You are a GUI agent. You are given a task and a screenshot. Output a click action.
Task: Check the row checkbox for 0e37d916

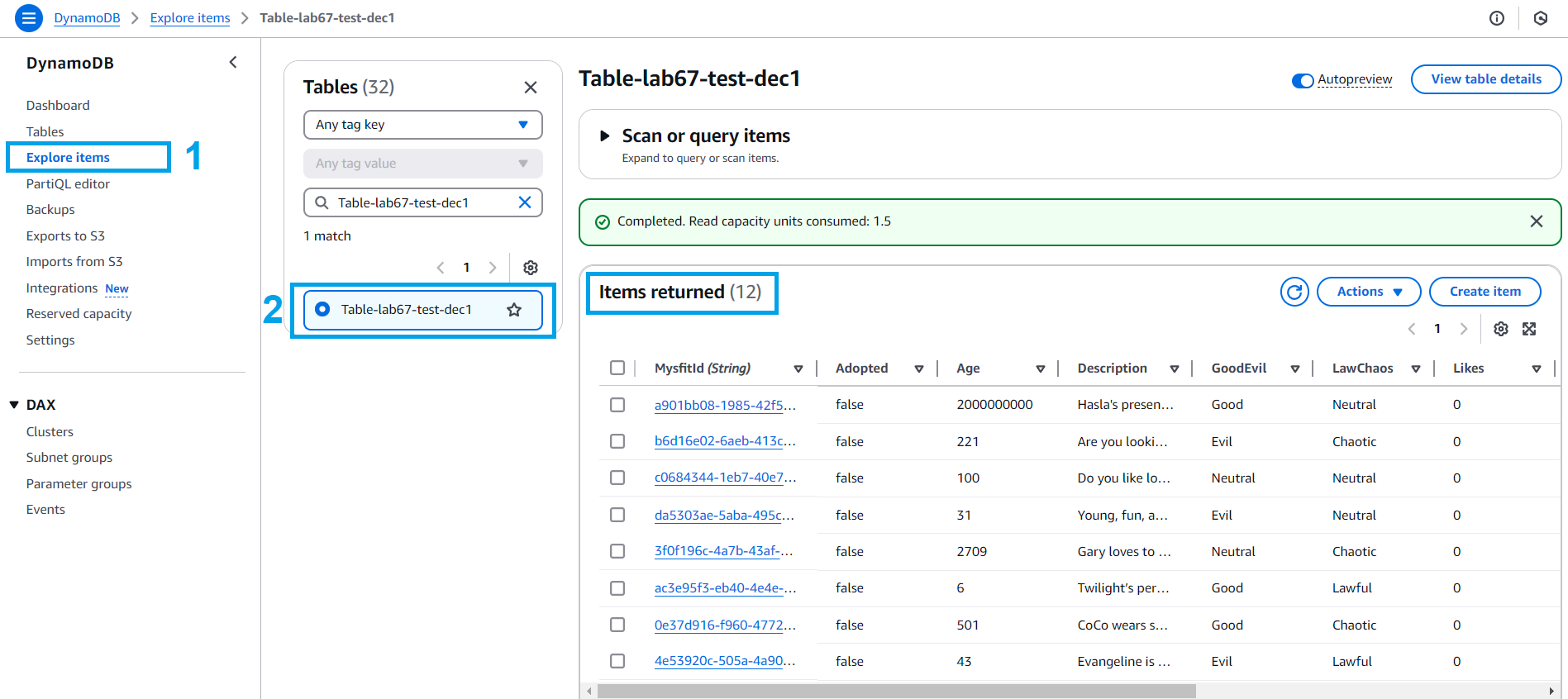617,625
